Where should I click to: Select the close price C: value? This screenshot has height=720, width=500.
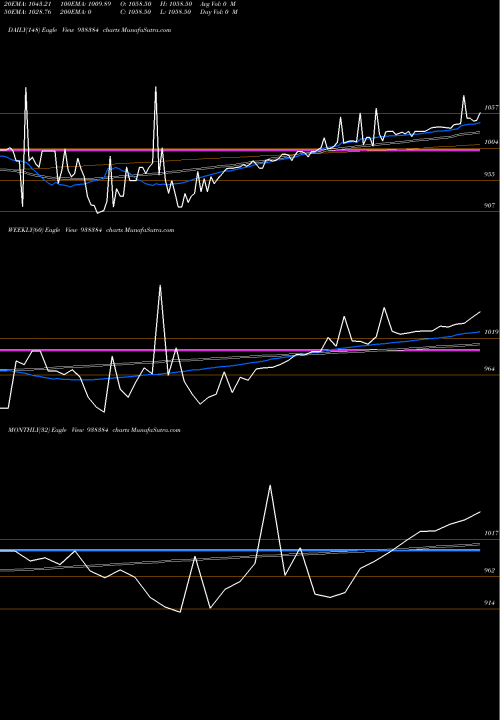coord(135,12)
